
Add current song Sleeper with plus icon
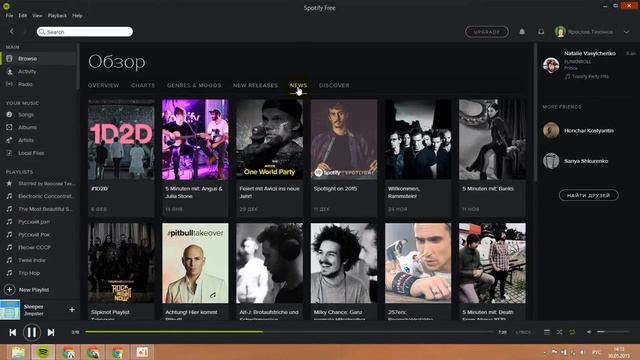pyautogui.click(x=72, y=310)
